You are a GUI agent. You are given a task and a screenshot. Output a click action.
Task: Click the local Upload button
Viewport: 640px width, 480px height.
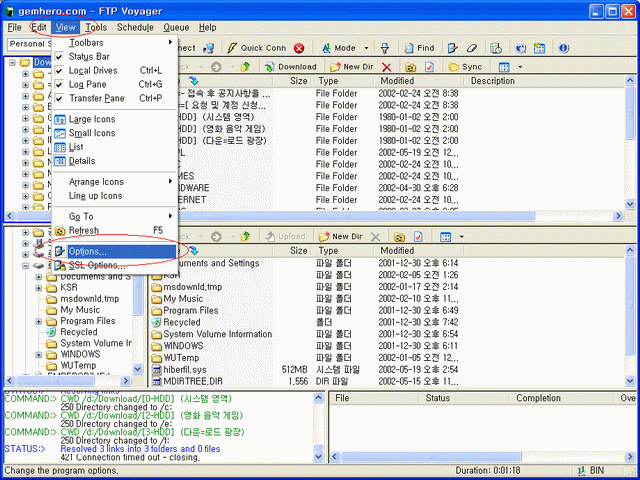pyautogui.click(x=285, y=236)
